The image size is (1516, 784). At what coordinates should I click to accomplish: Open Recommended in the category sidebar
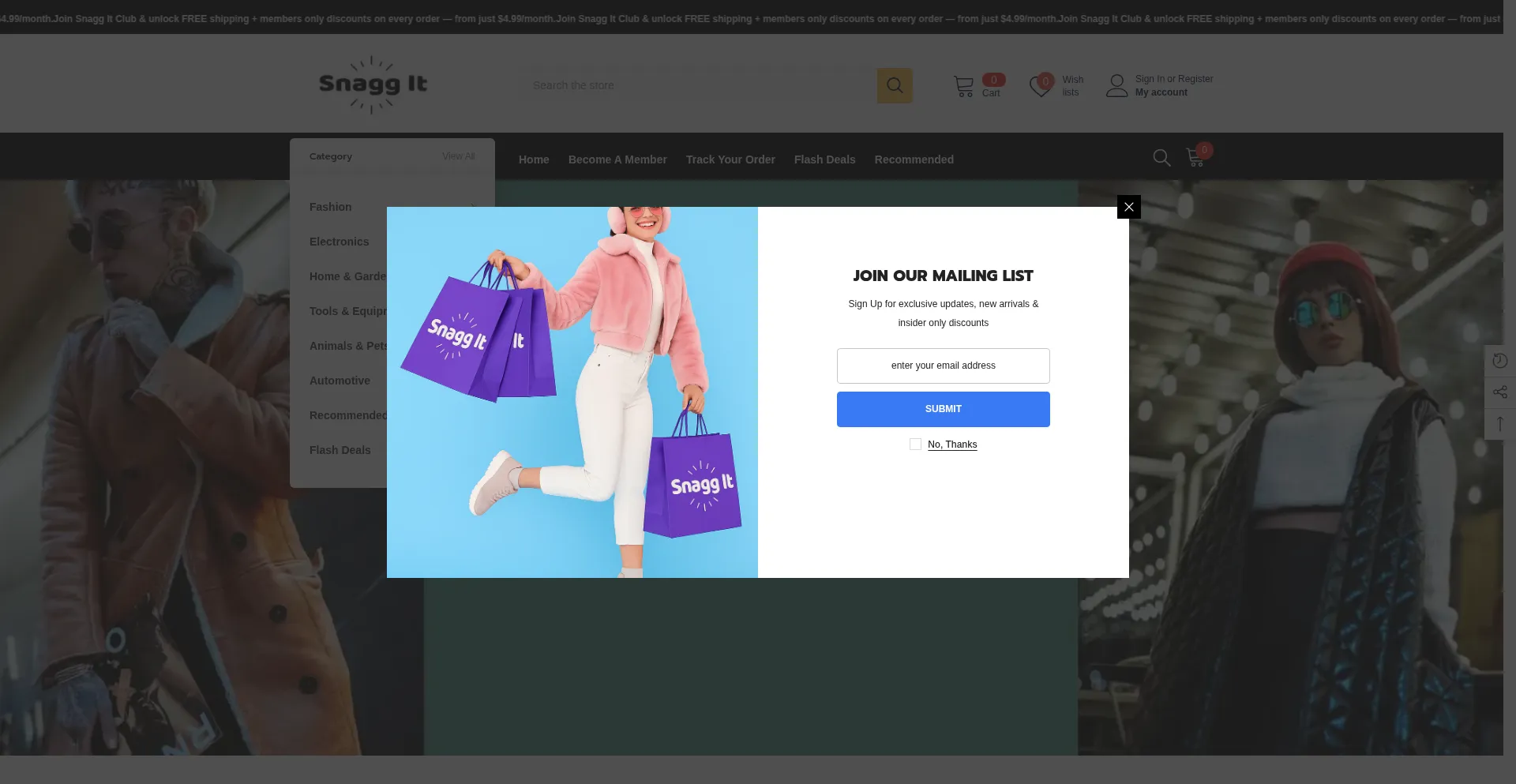pyautogui.click(x=348, y=415)
